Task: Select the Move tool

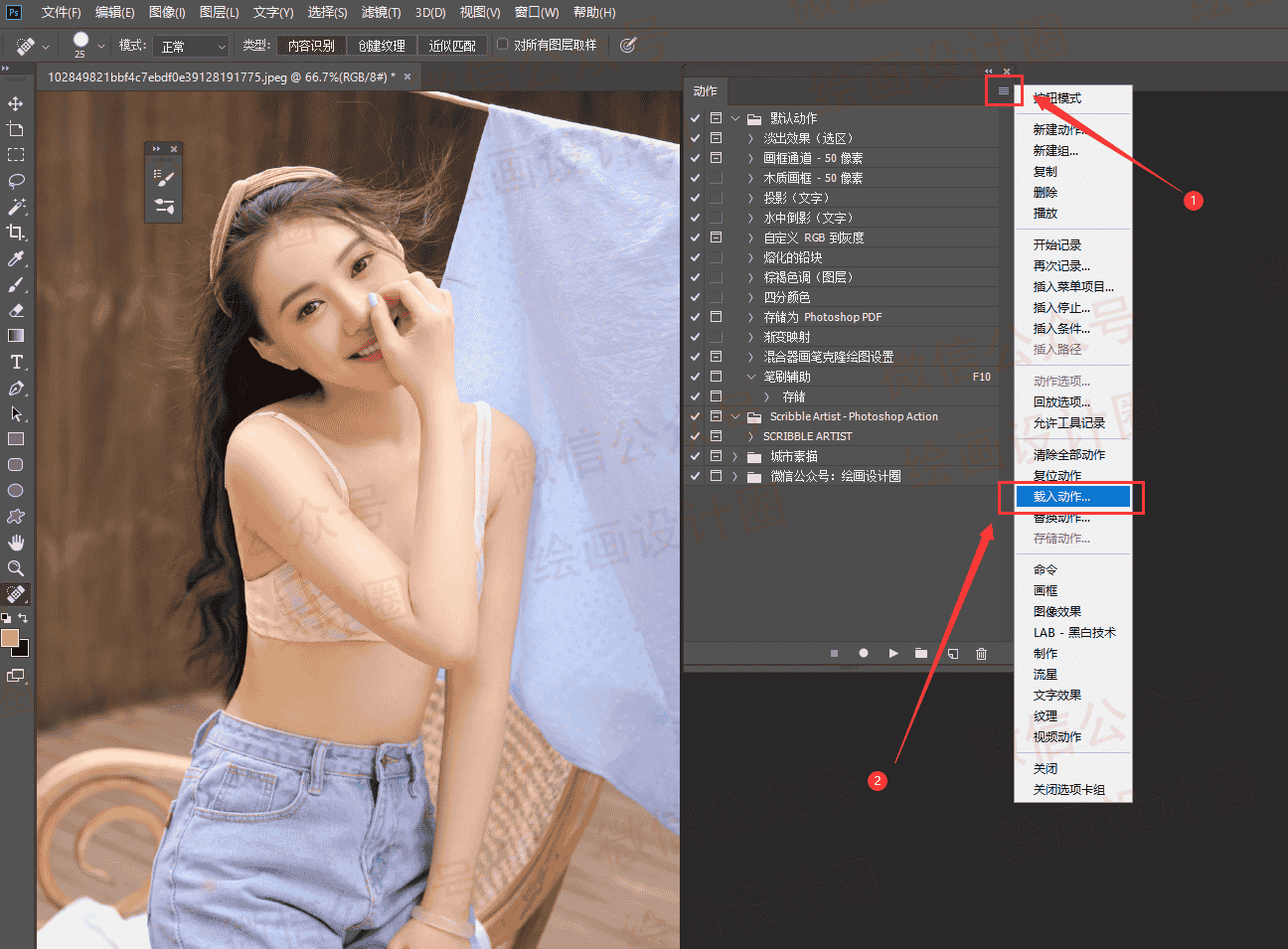Action: click(x=16, y=103)
